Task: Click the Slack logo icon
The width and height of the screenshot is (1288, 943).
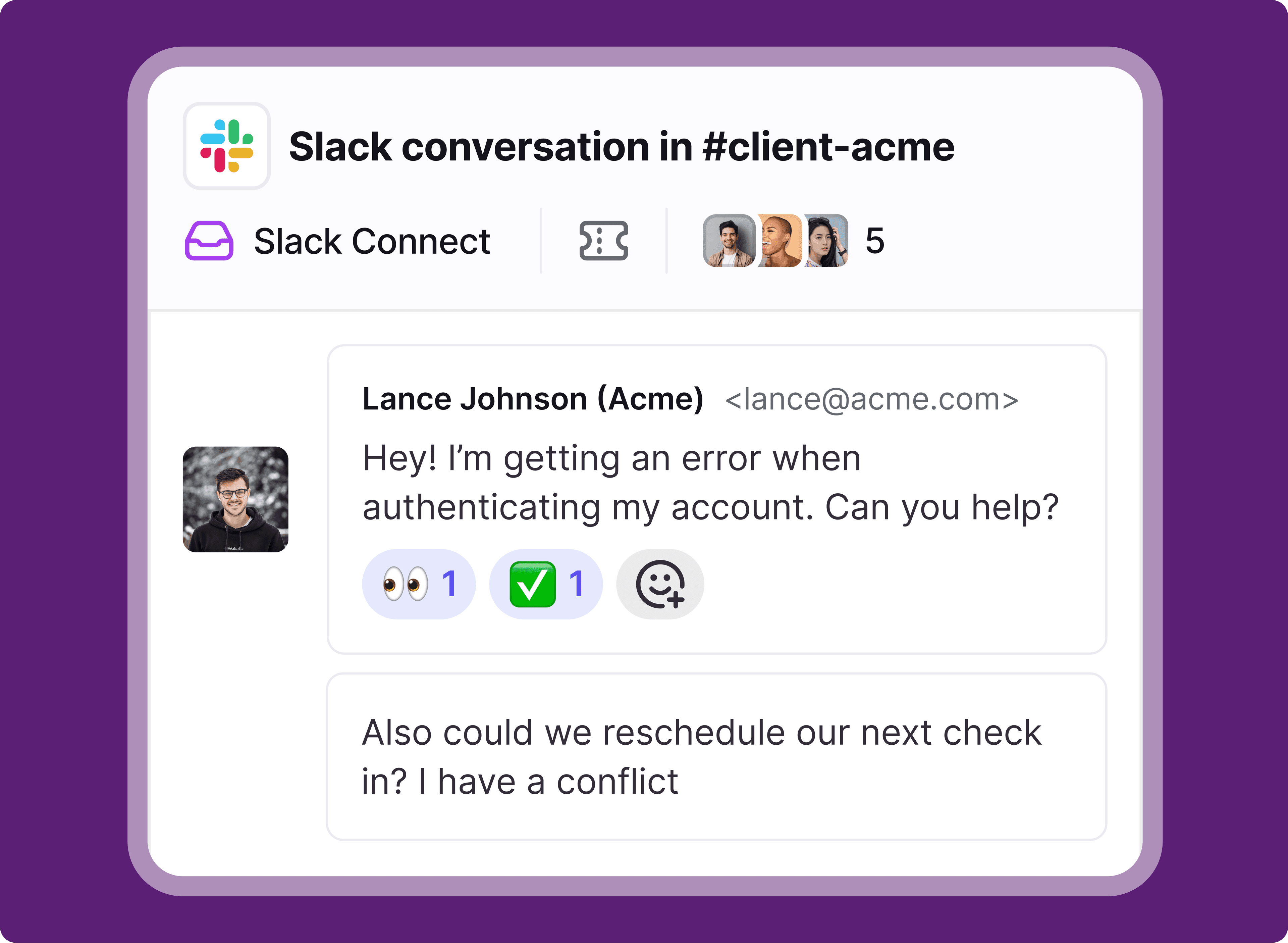Action: click(226, 146)
